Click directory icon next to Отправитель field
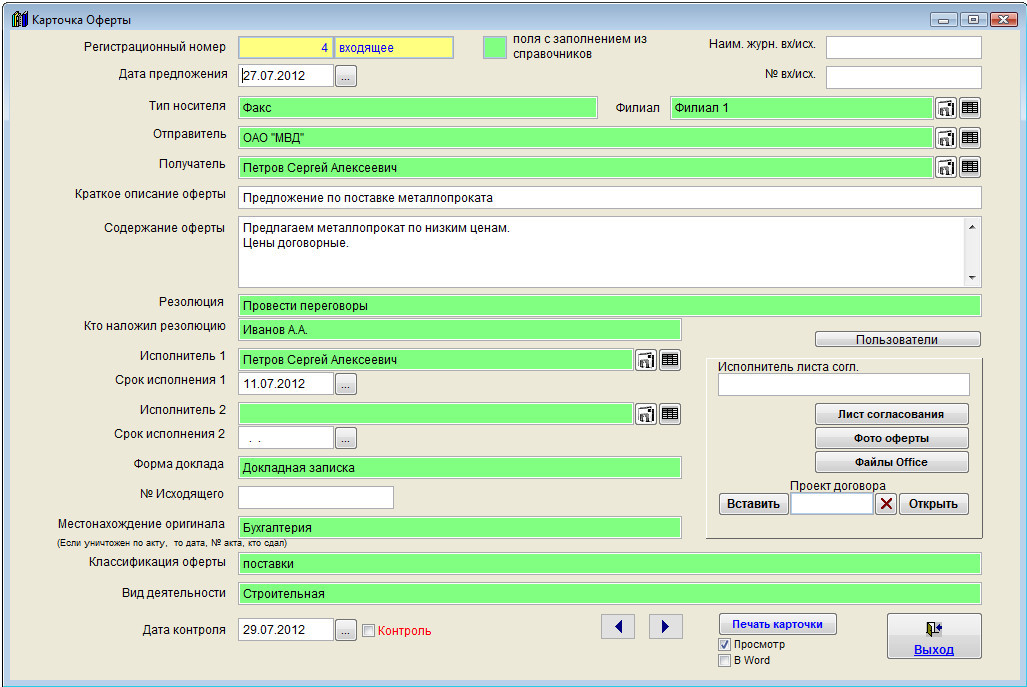 click(x=945, y=138)
